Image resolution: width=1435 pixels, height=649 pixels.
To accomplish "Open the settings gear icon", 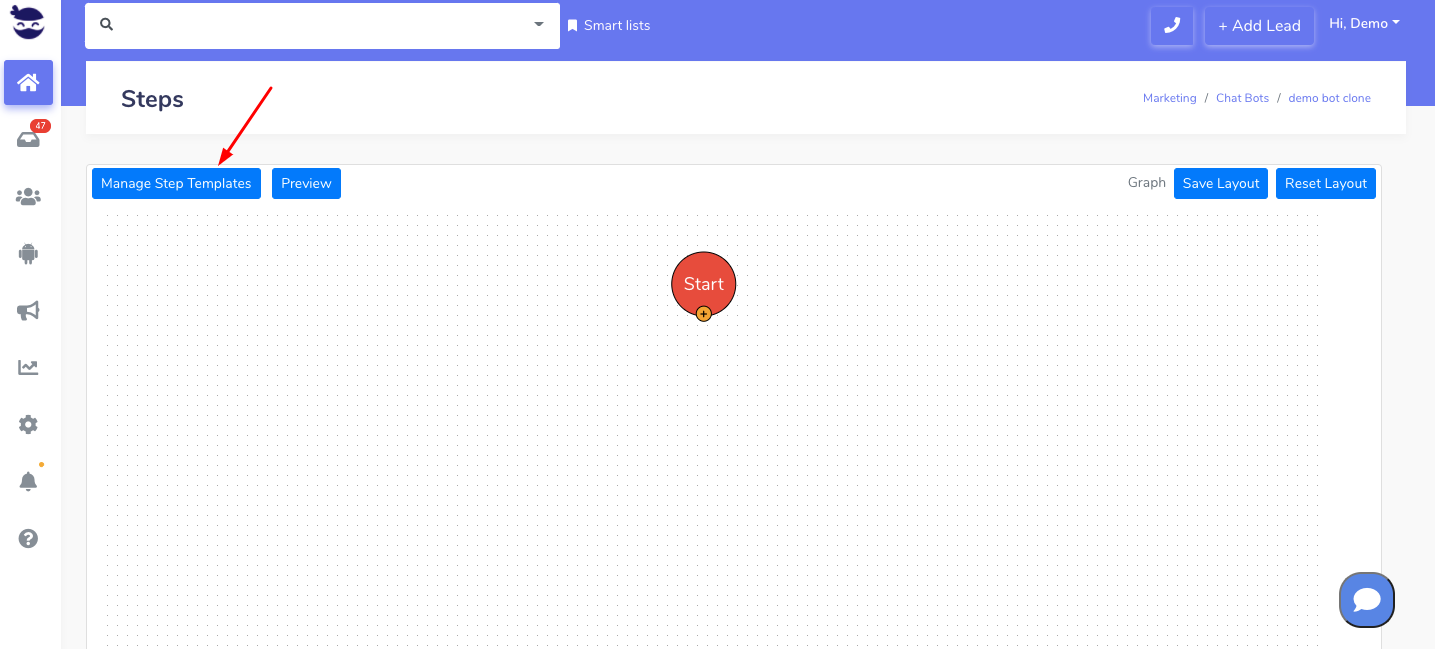I will pos(28,425).
